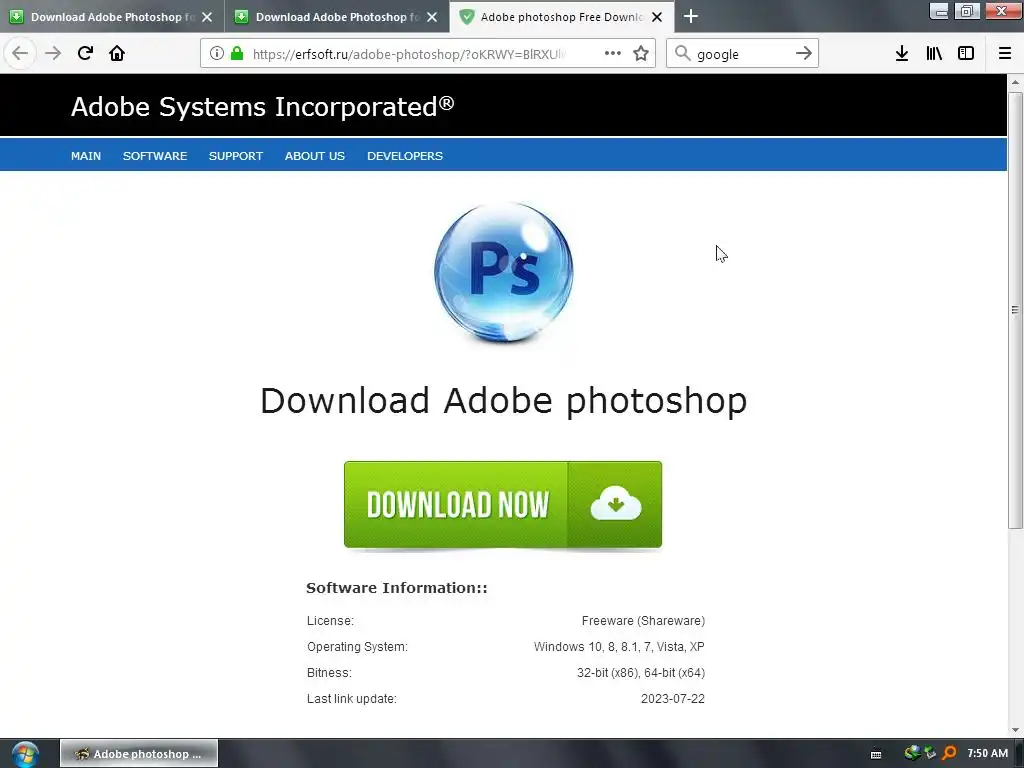Viewport: 1024px width, 768px height.
Task: Open the DEVELOPERS navigation item
Action: click(x=405, y=156)
